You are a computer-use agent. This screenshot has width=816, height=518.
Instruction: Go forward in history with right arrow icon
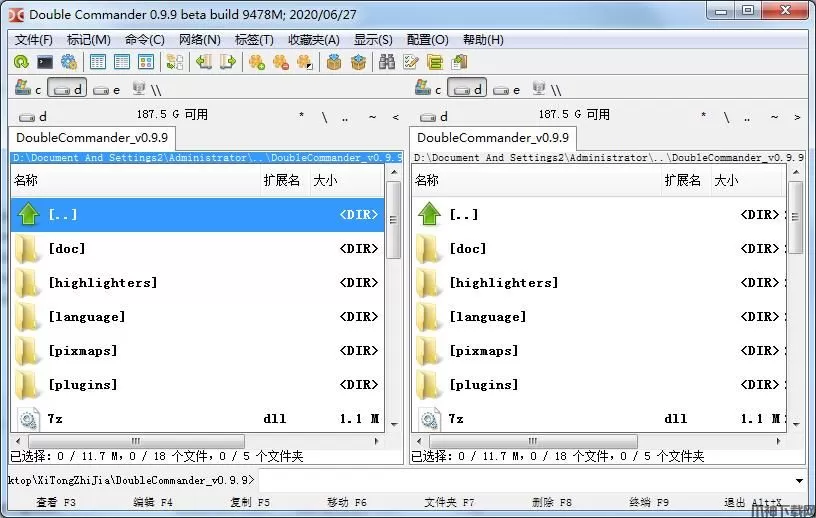pos(228,62)
